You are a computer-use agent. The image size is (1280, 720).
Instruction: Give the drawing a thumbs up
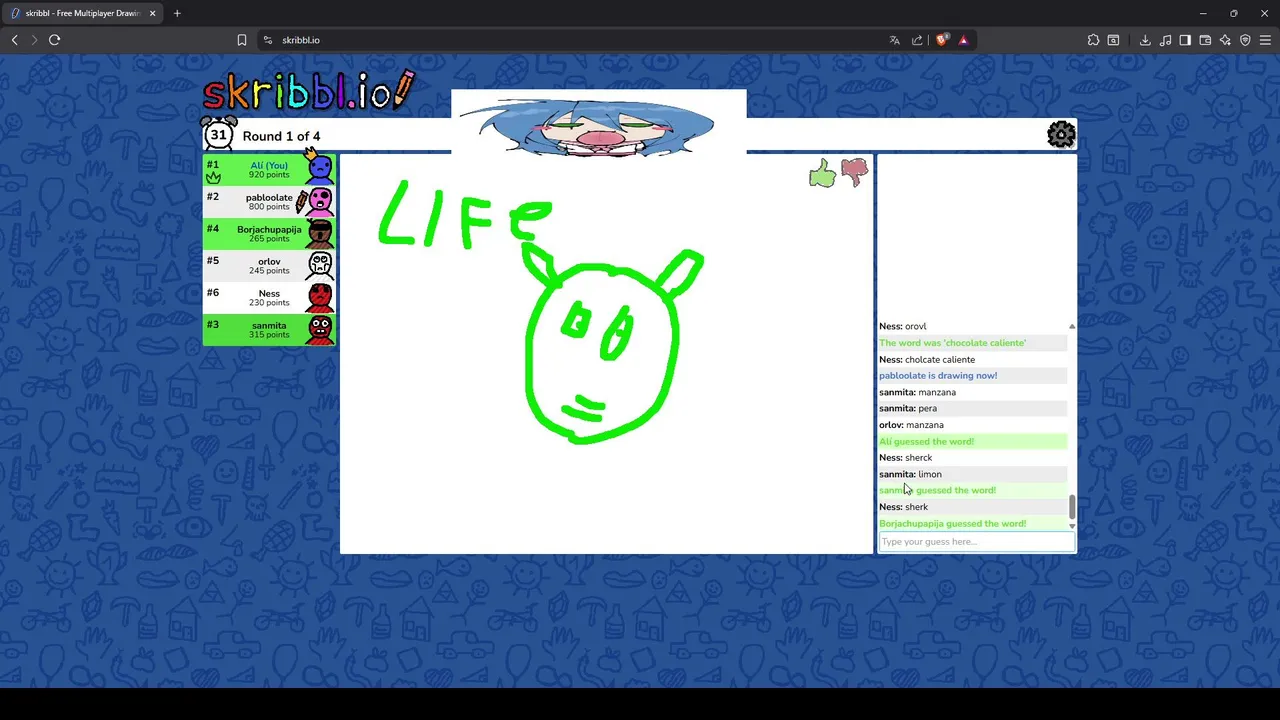pyautogui.click(x=822, y=174)
